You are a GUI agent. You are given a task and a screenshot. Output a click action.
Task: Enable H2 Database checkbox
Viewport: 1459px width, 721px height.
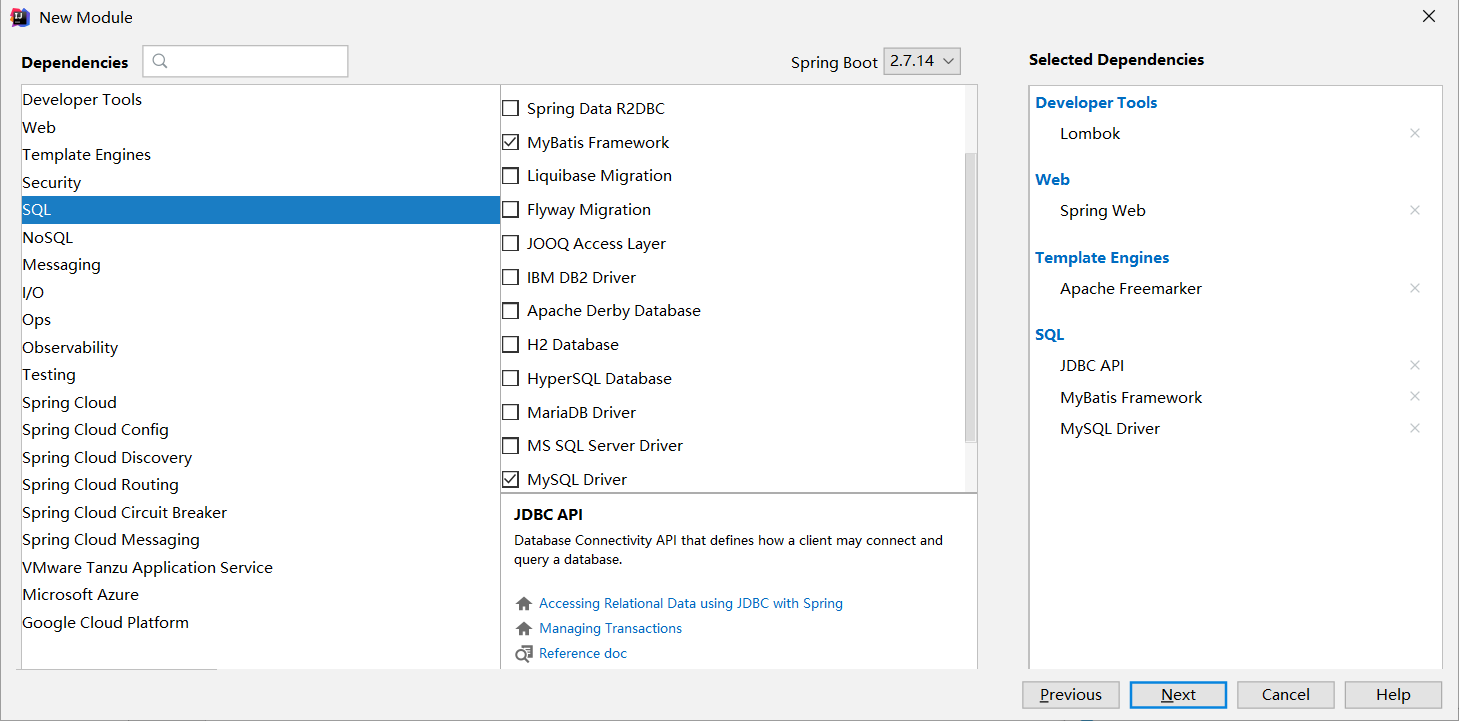point(510,345)
